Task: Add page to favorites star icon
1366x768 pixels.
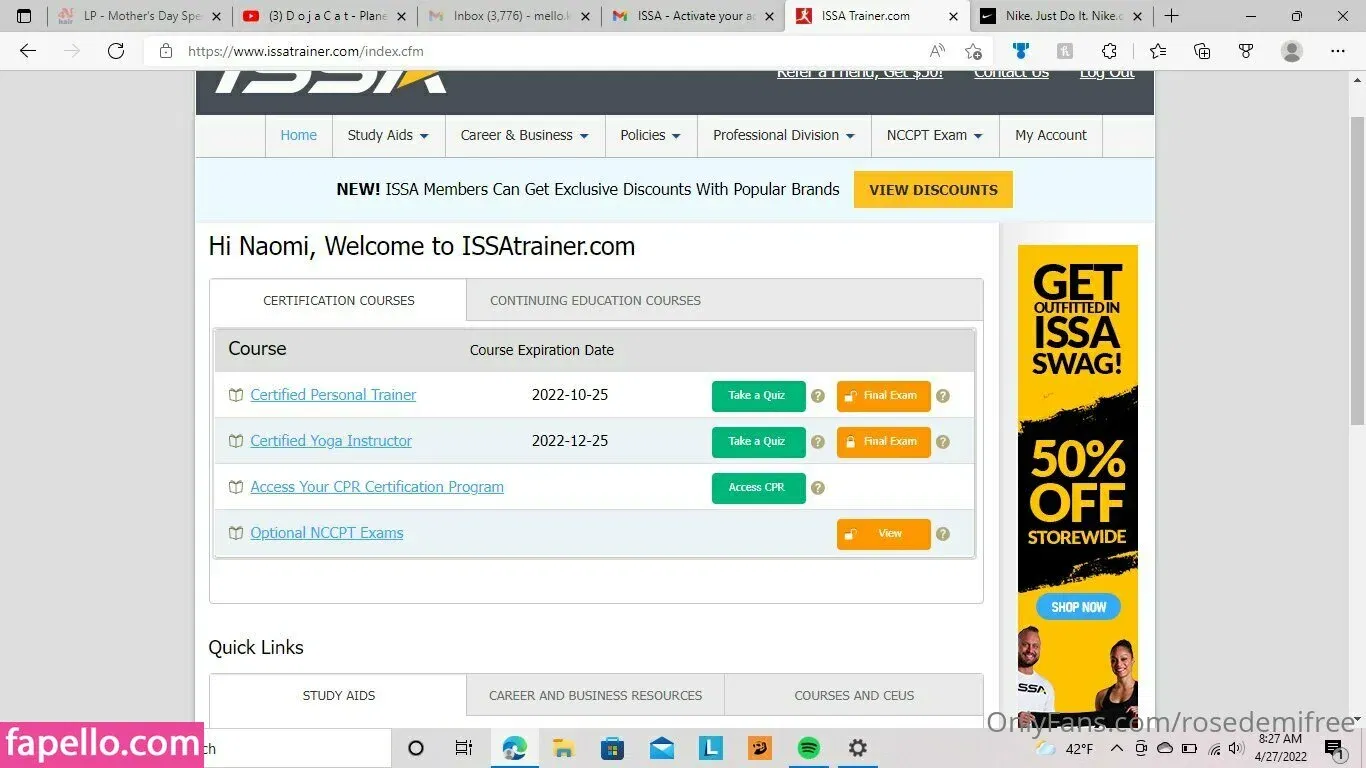Action: point(973,51)
